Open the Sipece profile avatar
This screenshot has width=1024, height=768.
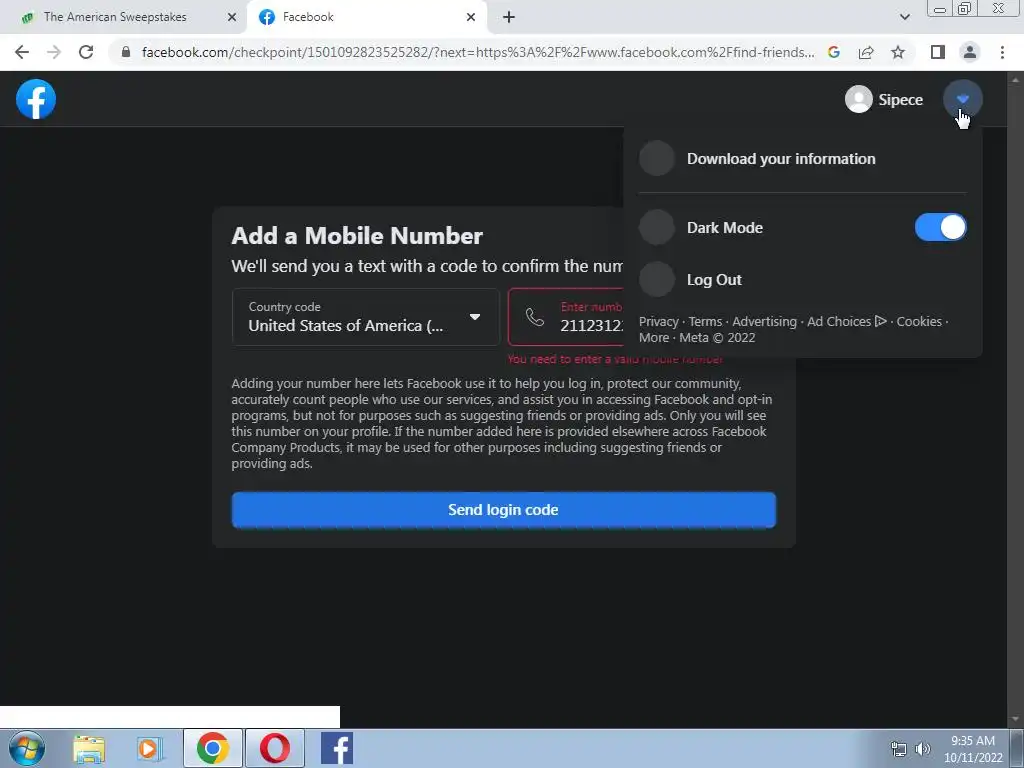[x=858, y=99]
